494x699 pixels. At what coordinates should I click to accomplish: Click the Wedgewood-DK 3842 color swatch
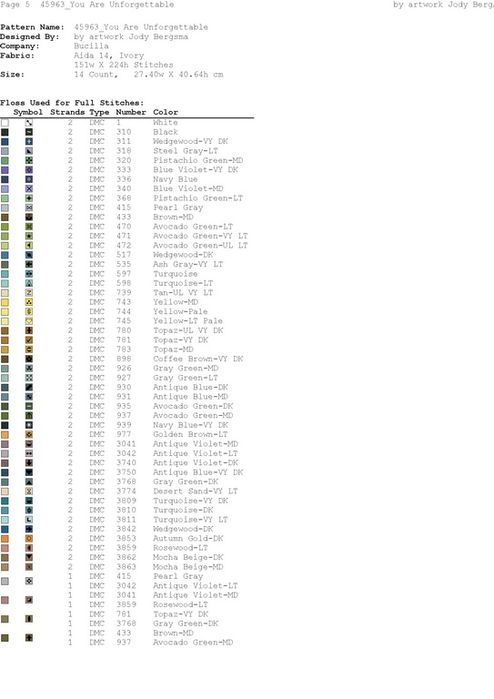pos(5,529)
